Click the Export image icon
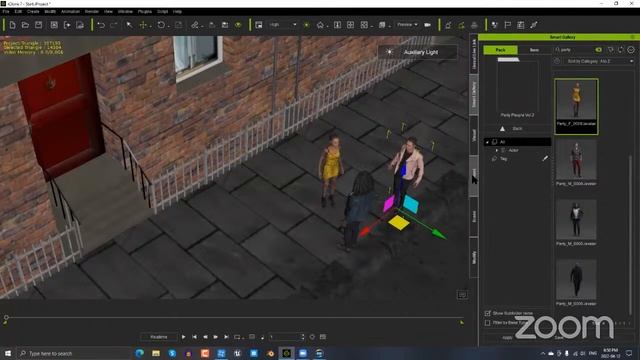640x360 pixels. coord(80,25)
